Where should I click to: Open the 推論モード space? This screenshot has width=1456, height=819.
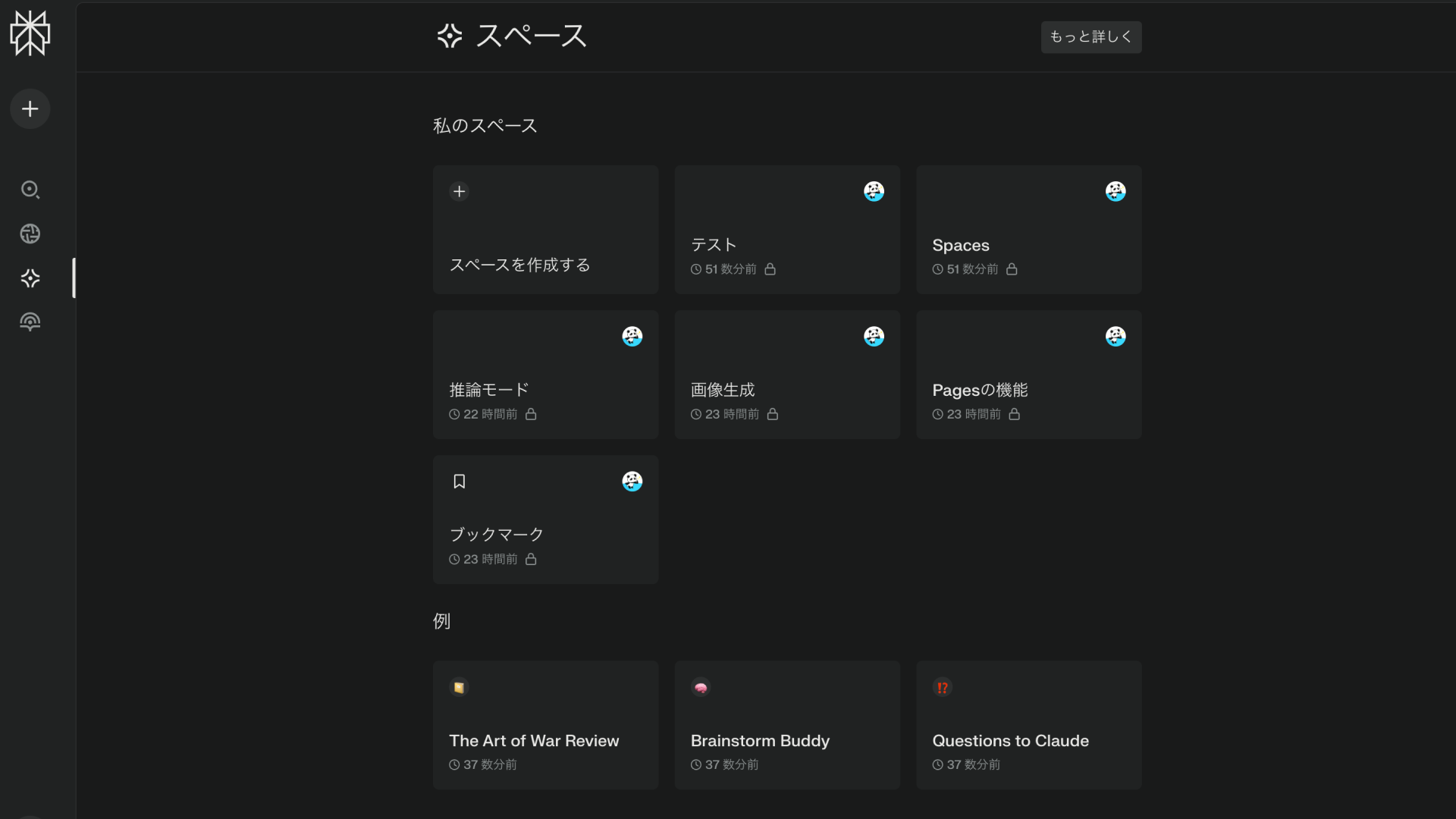click(x=545, y=374)
